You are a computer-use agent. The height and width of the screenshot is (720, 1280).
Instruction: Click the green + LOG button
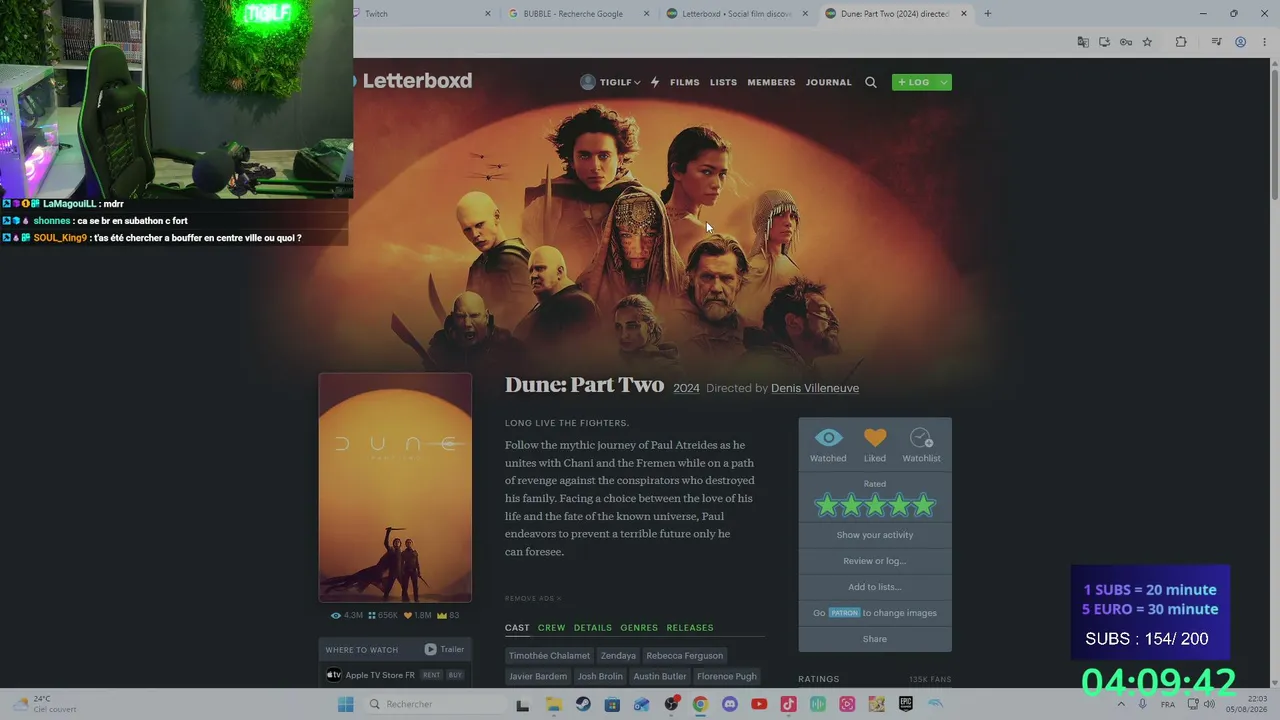click(913, 82)
